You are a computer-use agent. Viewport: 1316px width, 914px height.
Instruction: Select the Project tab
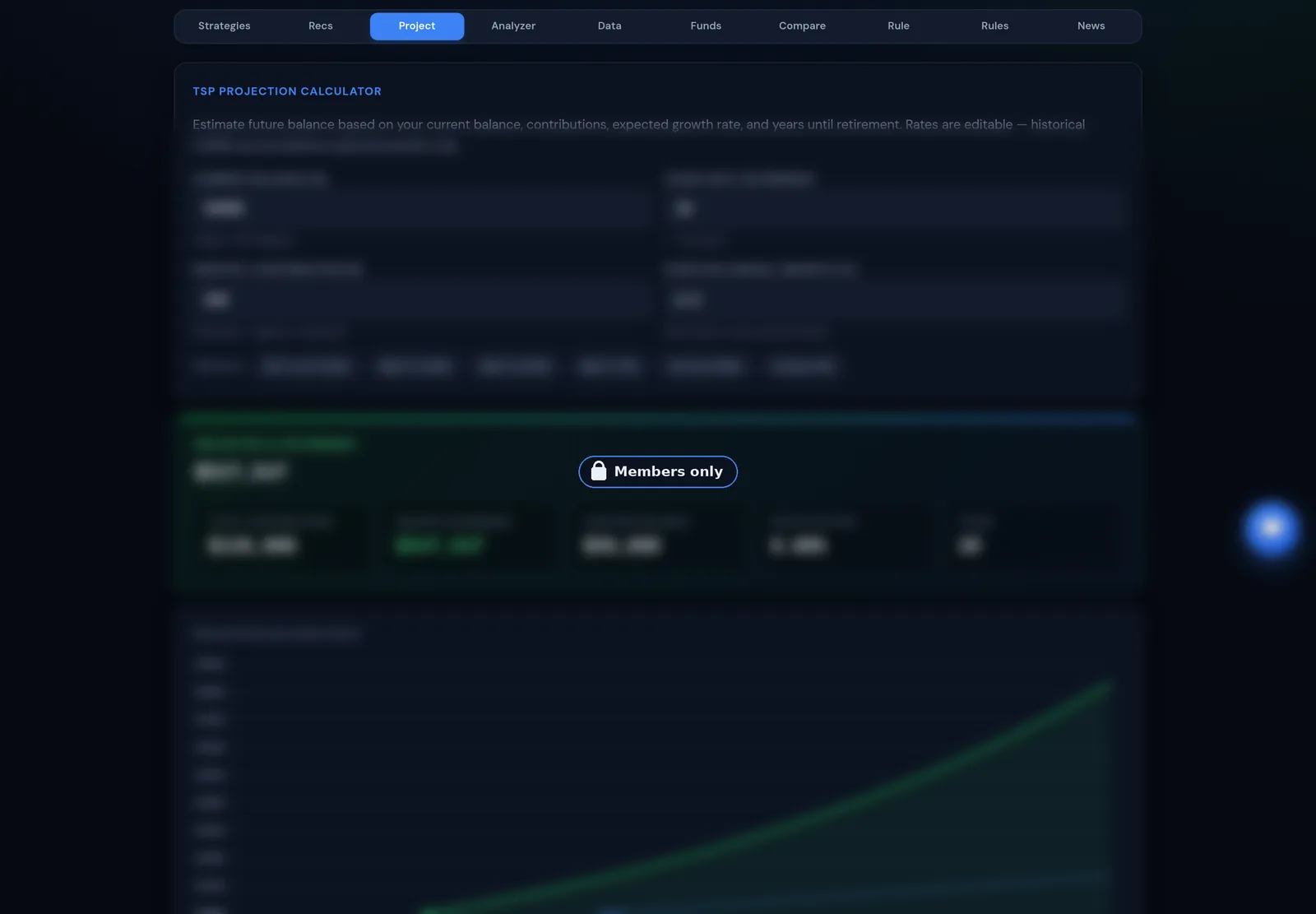(x=417, y=26)
